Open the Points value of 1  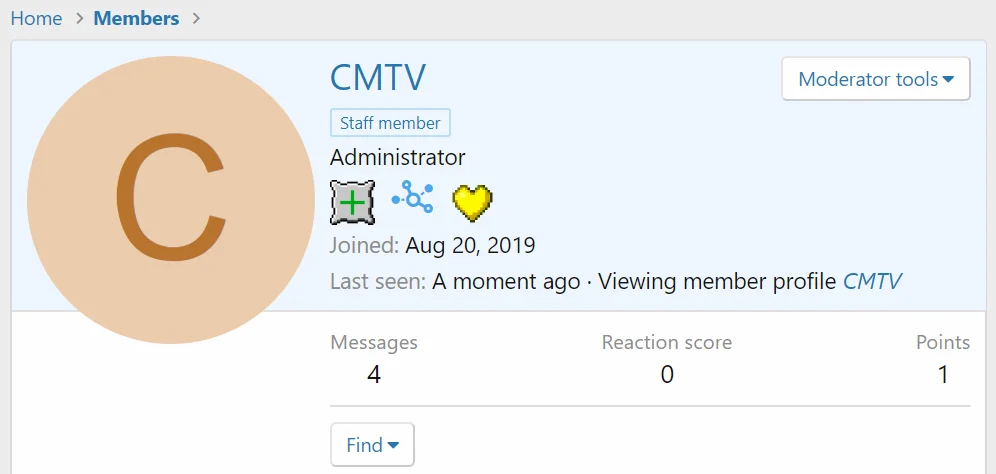[x=943, y=374]
